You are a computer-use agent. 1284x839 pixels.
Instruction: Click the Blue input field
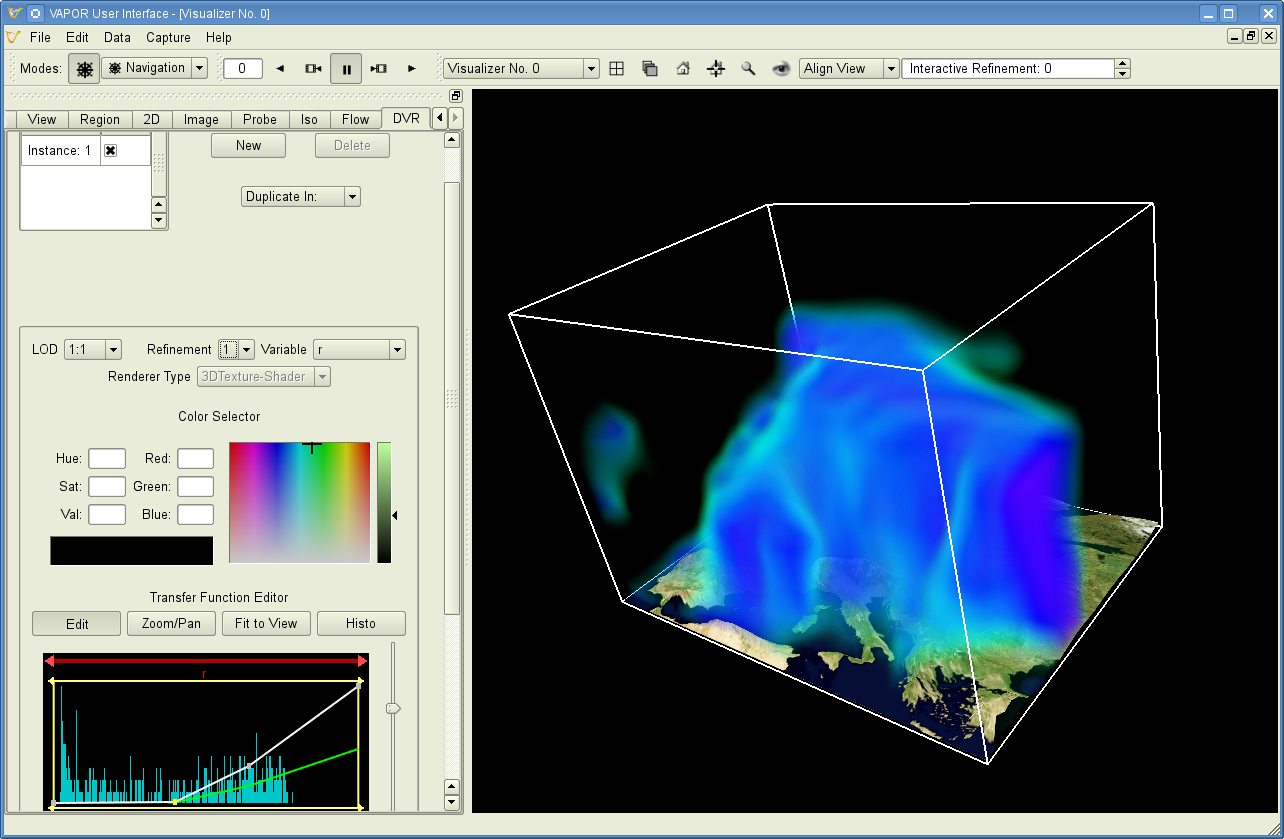click(196, 514)
